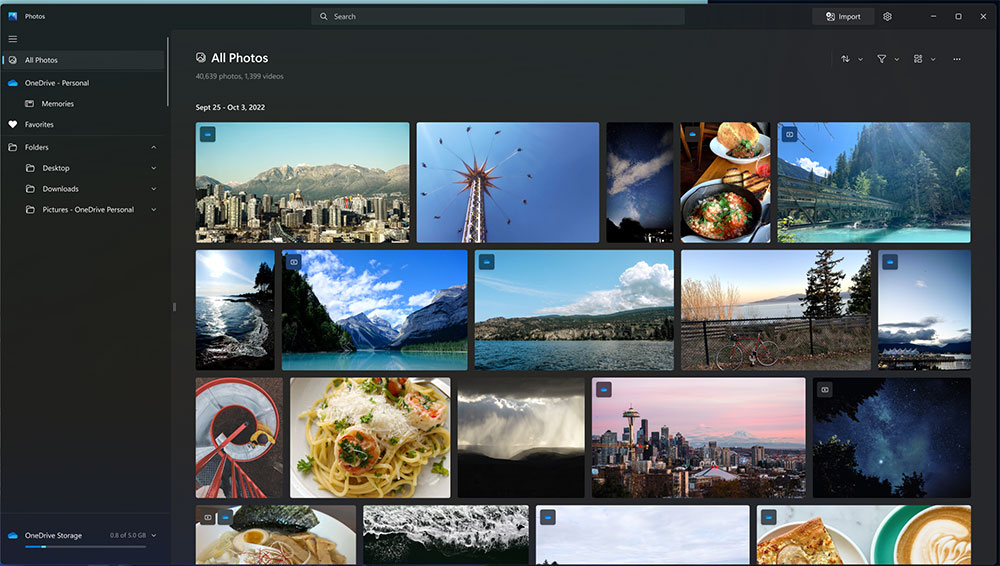This screenshot has width=1000, height=566.
Task: Expand the Downloads folder
Action: coord(154,189)
